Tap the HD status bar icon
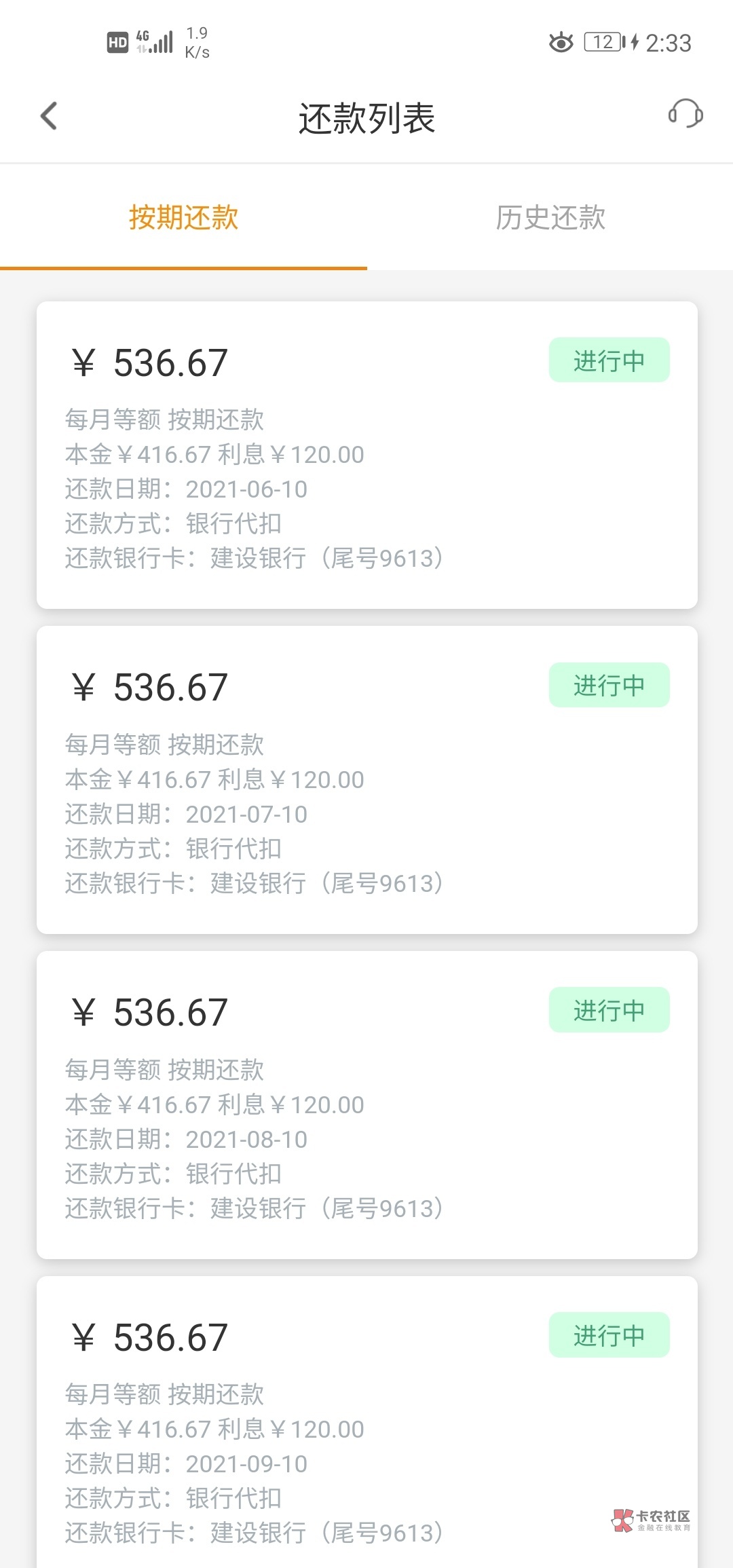The image size is (733, 1568). tap(117, 43)
